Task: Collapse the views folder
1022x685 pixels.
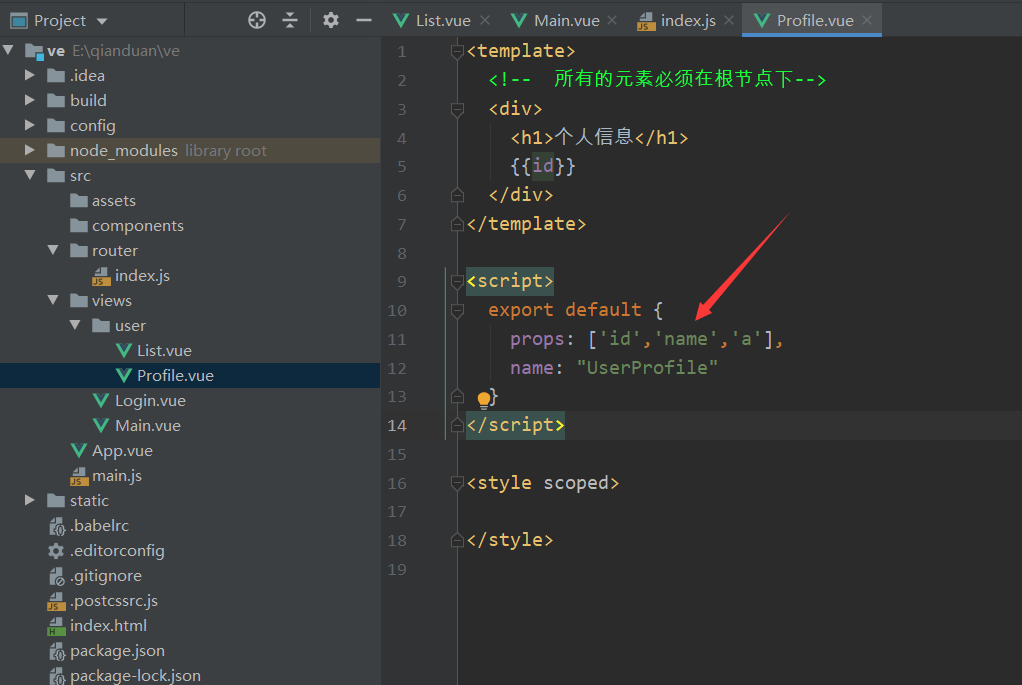Action: tap(53, 300)
